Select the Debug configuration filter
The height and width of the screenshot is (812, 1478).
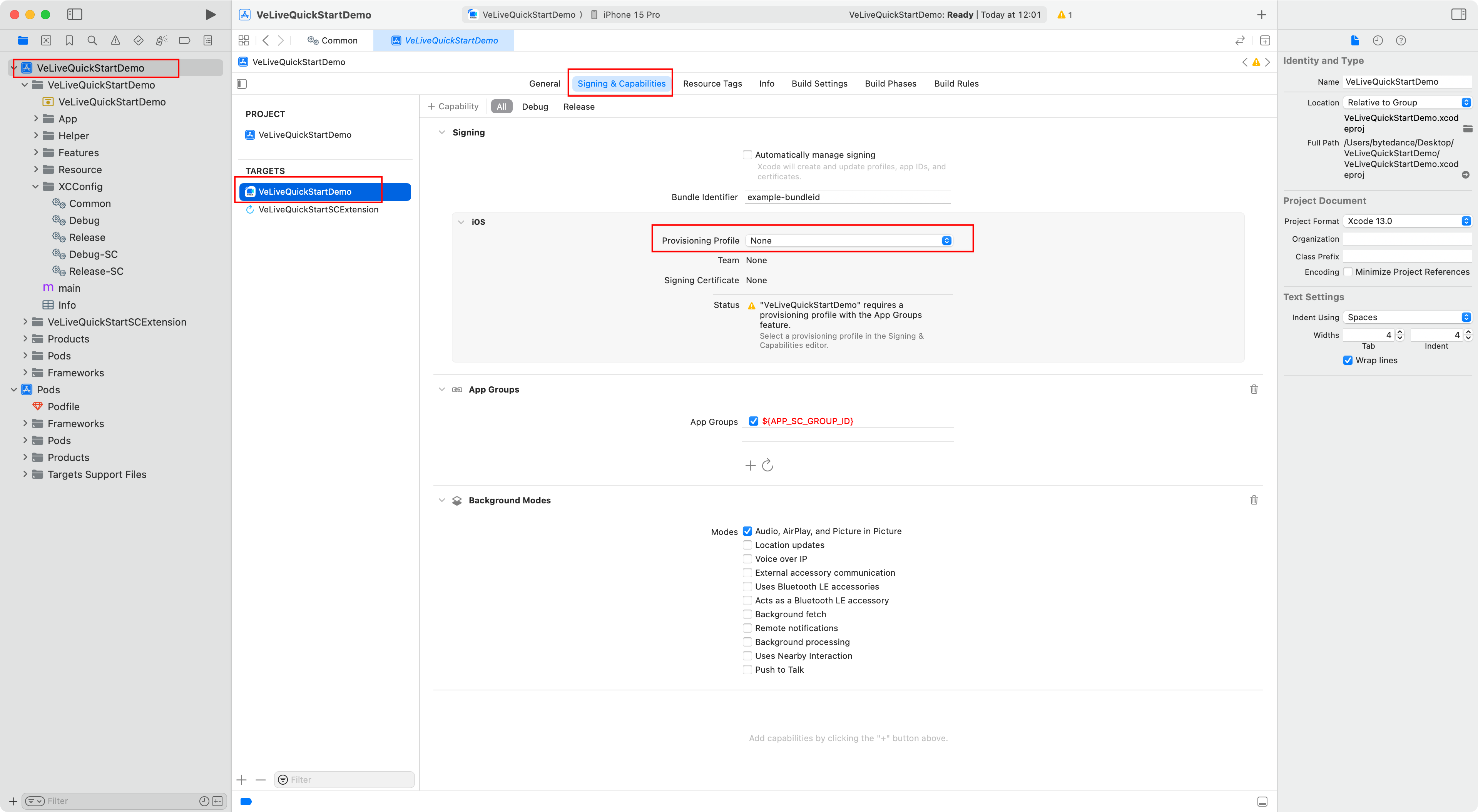pos(535,106)
